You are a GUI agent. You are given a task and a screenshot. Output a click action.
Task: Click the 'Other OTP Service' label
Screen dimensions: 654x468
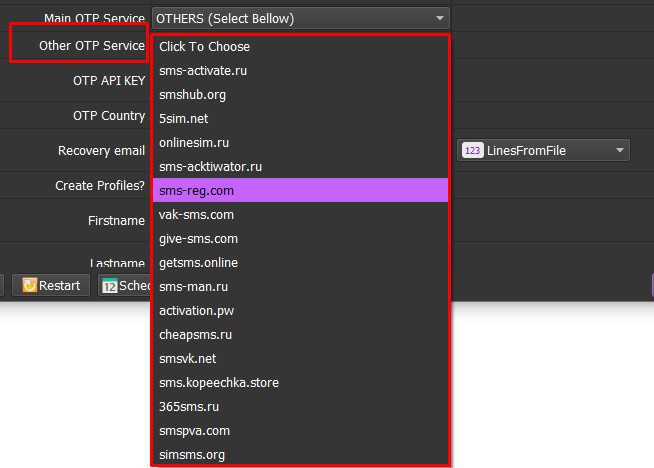[x=92, y=45]
